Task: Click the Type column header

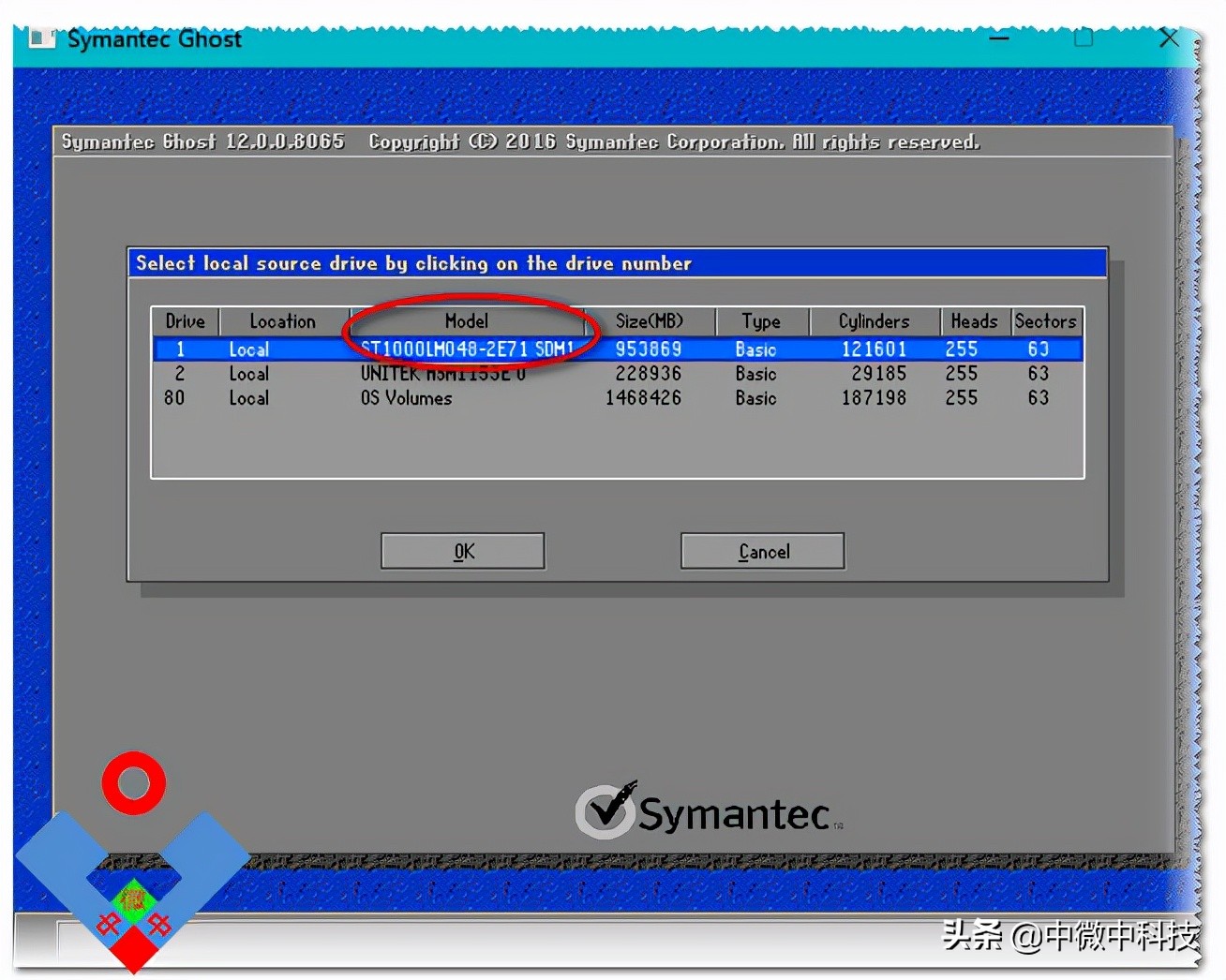Action: tap(761, 321)
